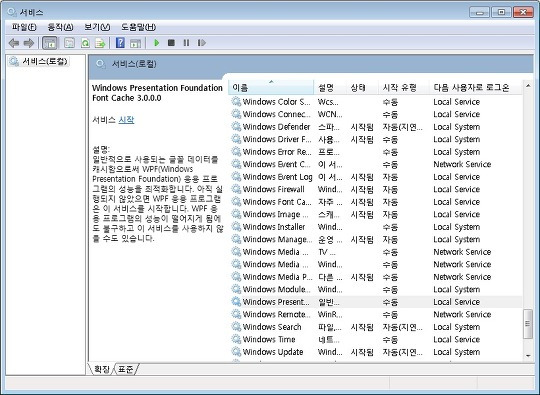The image size is (540, 395).
Task: Select the Windows Image ... service row
Action: coord(376,214)
